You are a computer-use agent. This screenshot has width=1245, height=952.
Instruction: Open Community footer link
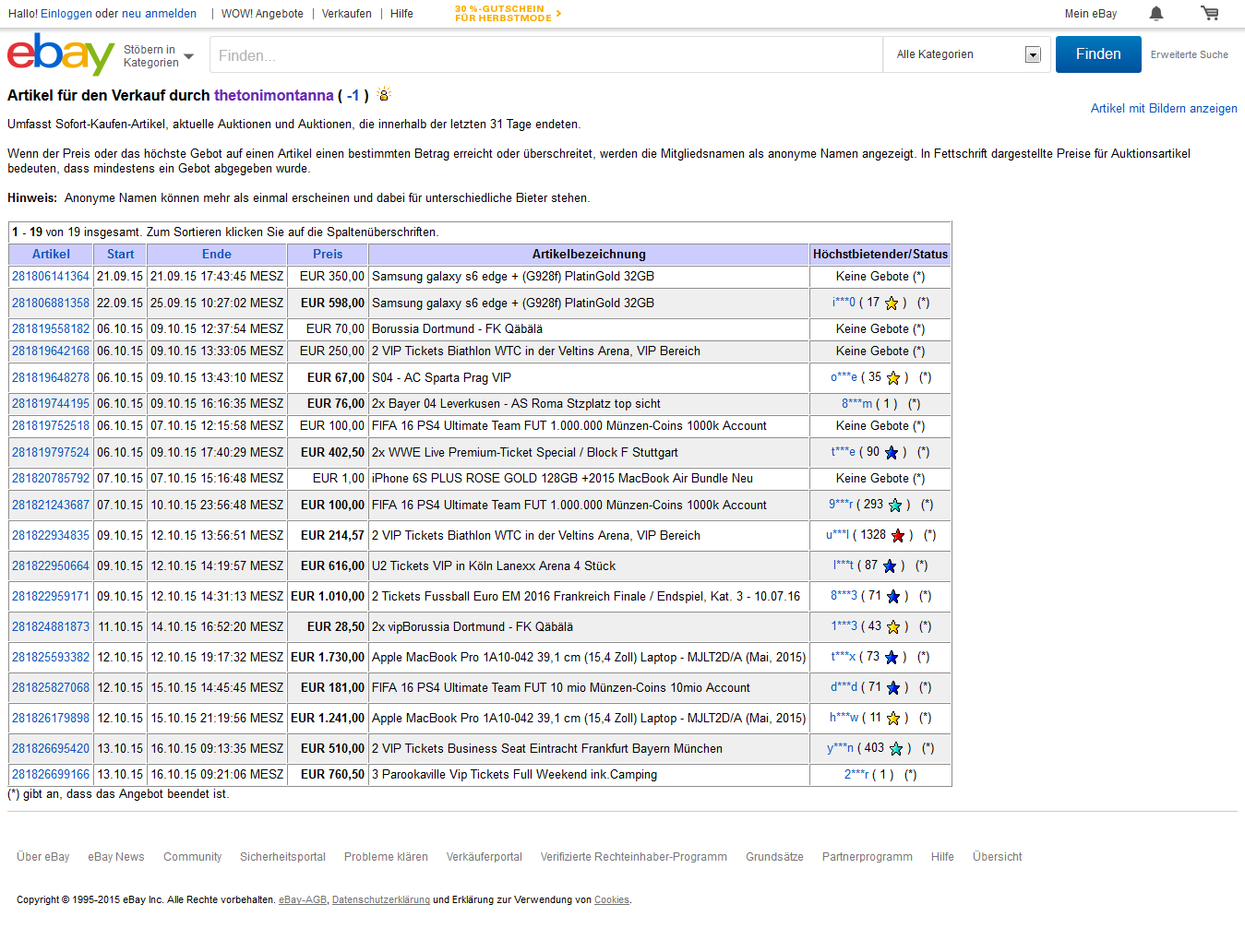(x=193, y=857)
